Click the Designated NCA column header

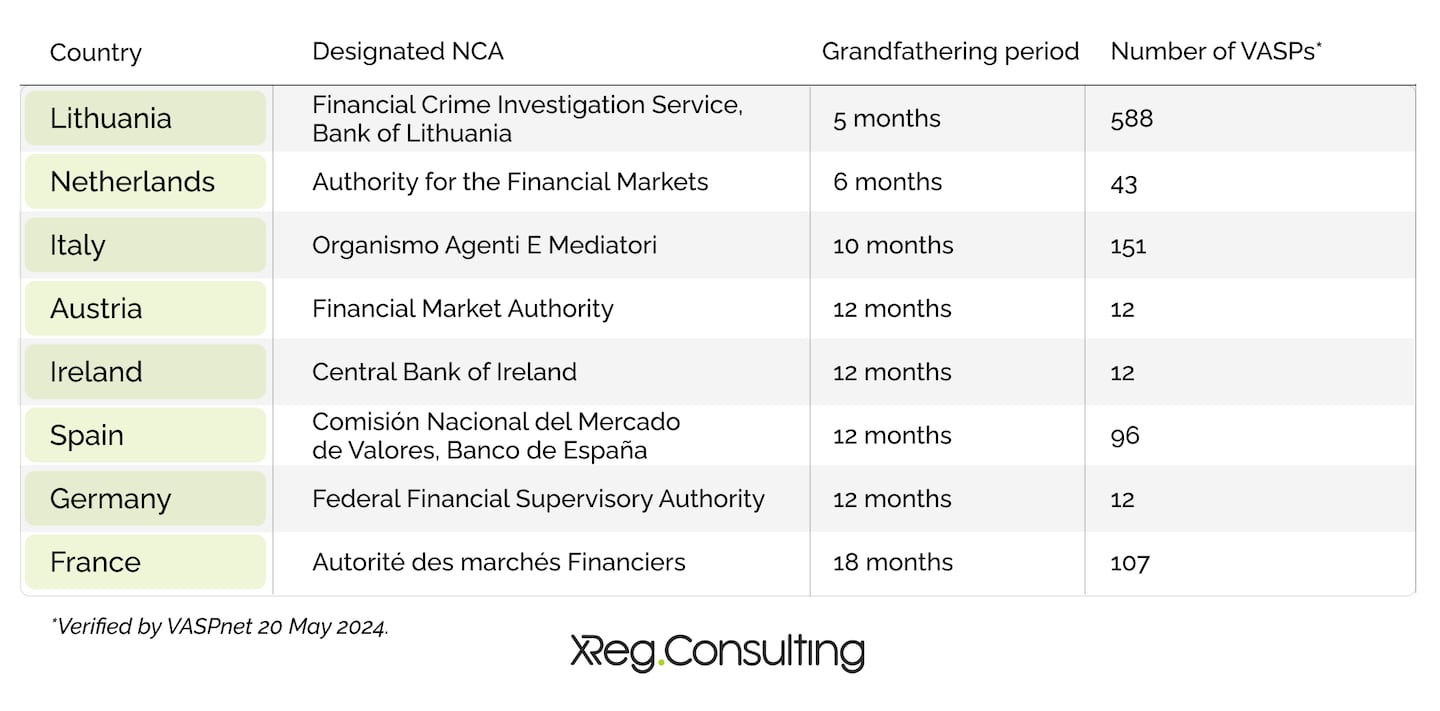point(408,51)
